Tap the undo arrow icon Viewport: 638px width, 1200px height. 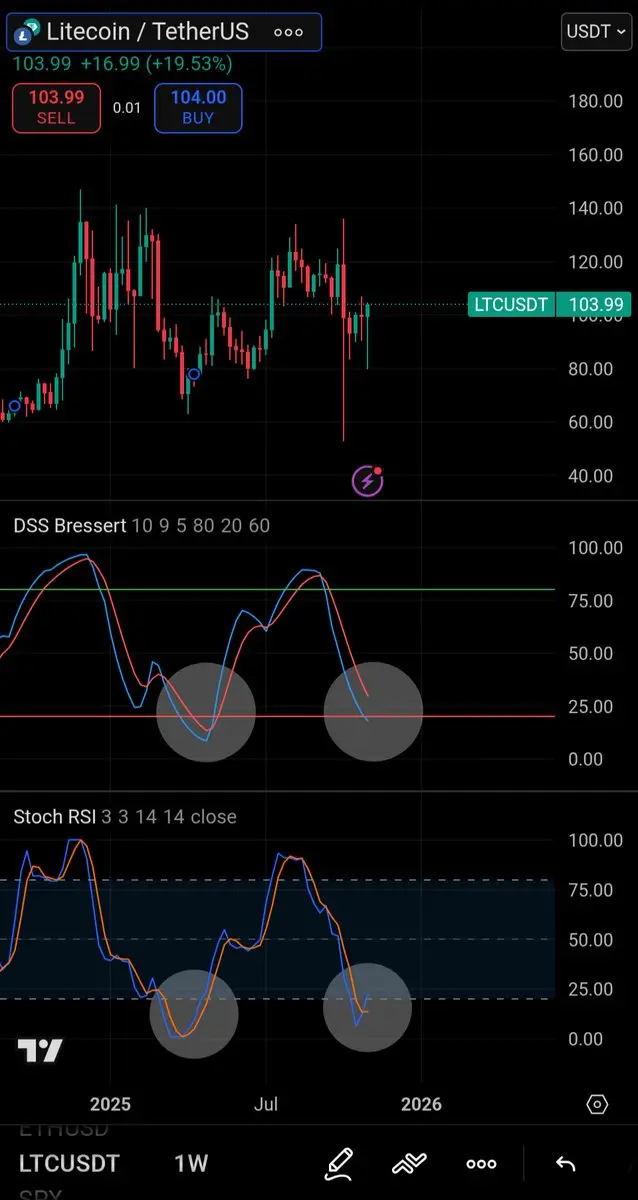[565, 1164]
